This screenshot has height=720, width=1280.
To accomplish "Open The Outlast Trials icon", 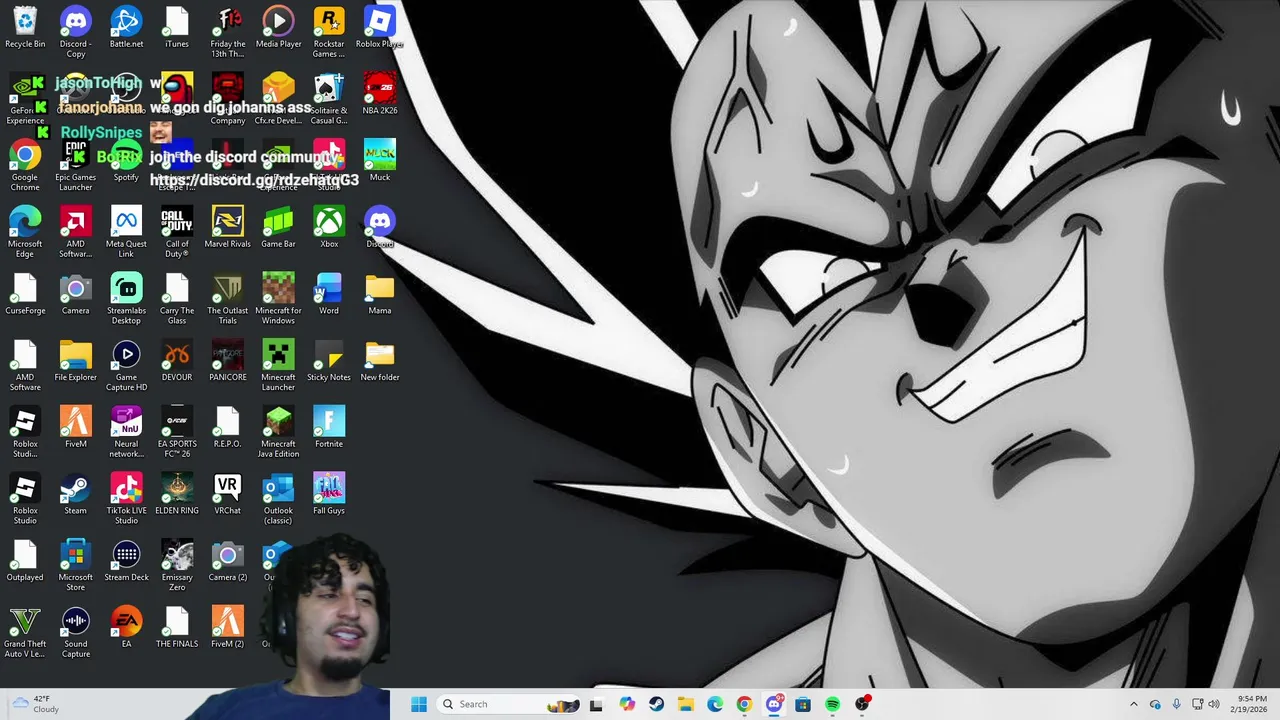I will pyautogui.click(x=227, y=299).
